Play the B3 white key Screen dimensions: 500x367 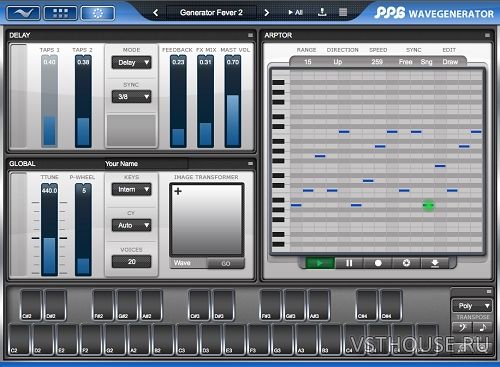coord(331,339)
